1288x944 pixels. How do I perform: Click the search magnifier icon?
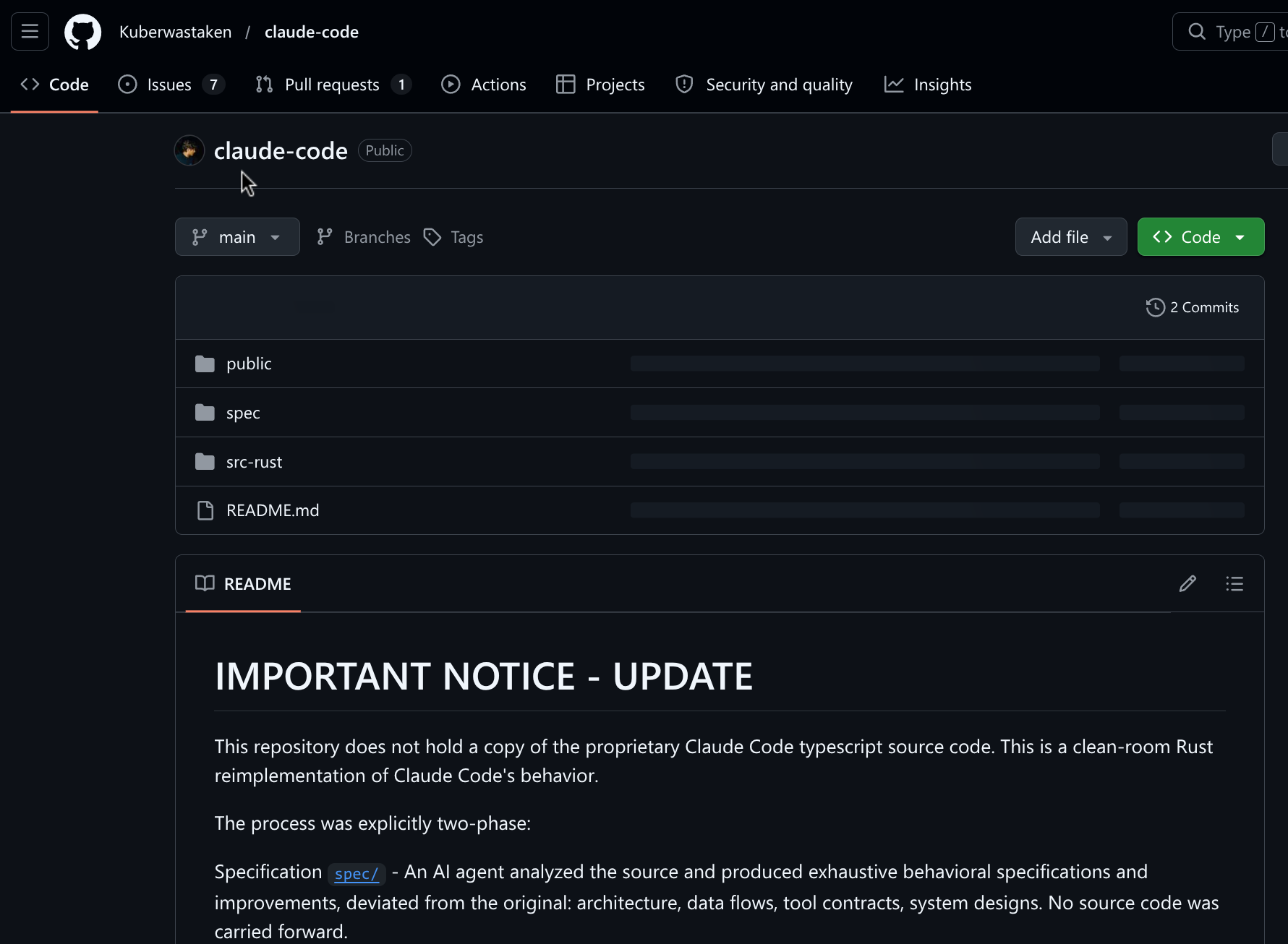[x=1197, y=32]
